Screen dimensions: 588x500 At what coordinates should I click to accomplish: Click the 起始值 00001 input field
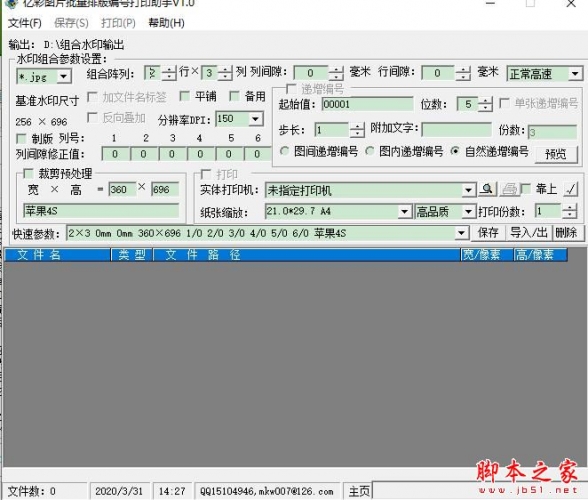click(x=367, y=104)
